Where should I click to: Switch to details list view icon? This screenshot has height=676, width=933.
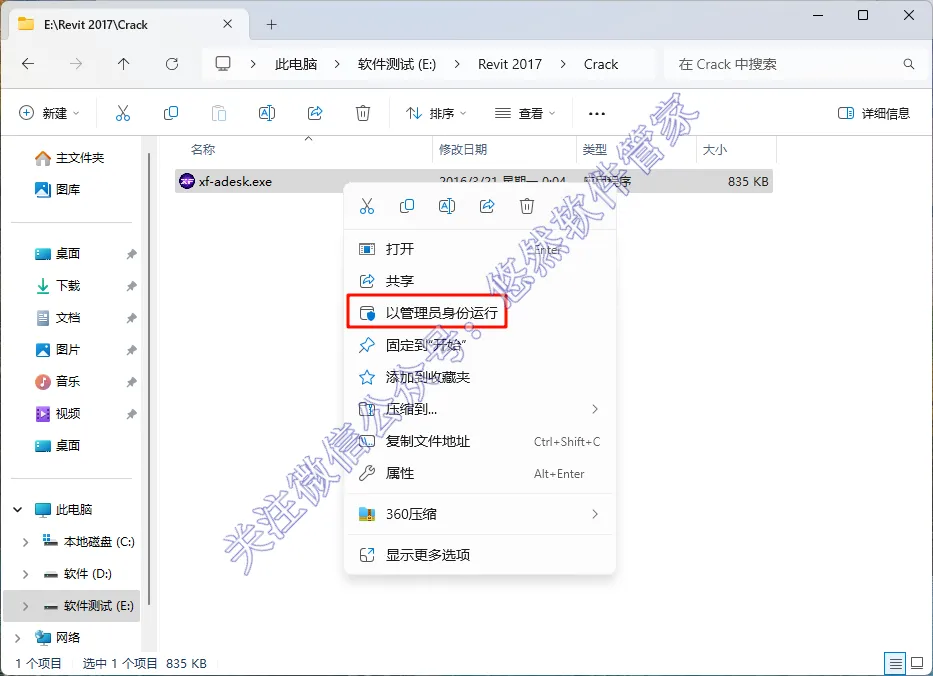894,662
